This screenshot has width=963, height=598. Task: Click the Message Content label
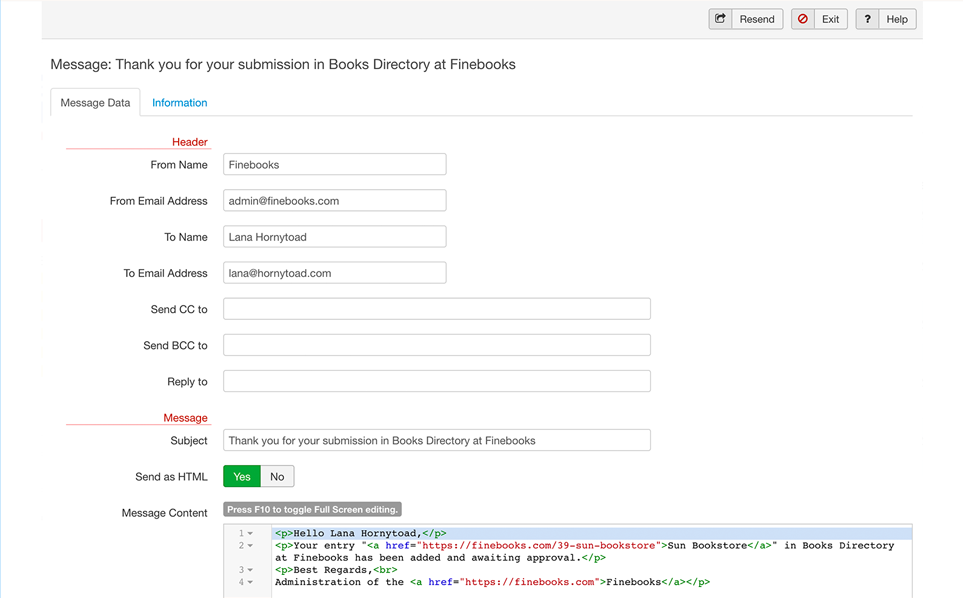(x=165, y=513)
